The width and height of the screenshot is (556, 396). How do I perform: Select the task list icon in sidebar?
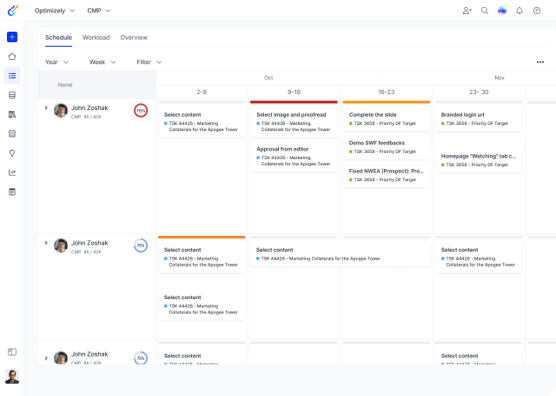(12, 76)
